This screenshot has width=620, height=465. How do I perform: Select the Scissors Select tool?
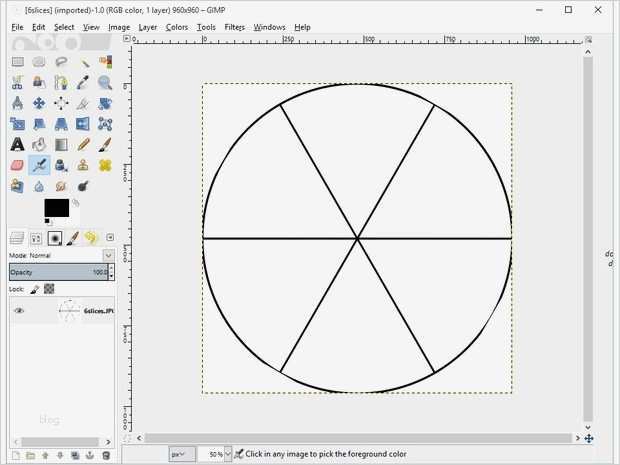point(17,83)
